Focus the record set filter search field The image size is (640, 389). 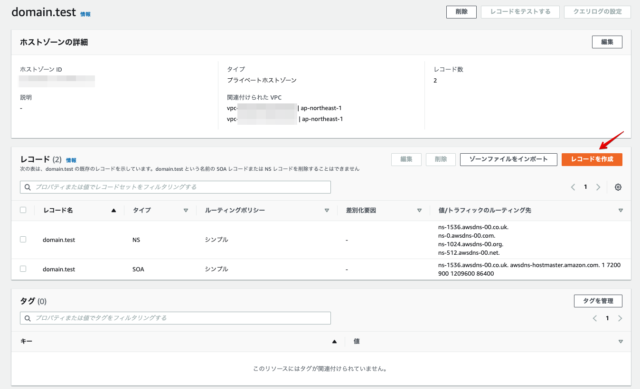[x=175, y=187]
